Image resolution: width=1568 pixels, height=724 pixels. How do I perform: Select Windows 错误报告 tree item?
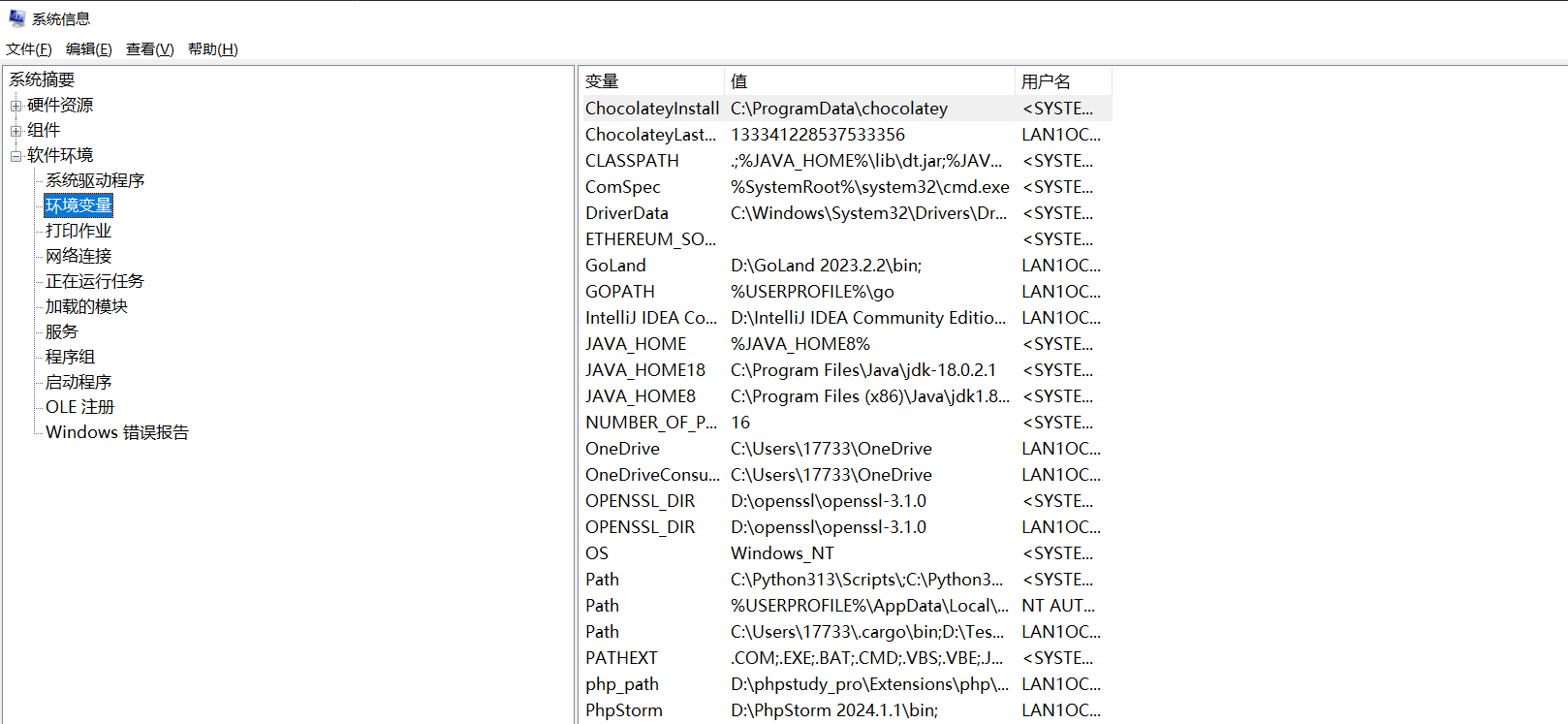tap(116, 432)
